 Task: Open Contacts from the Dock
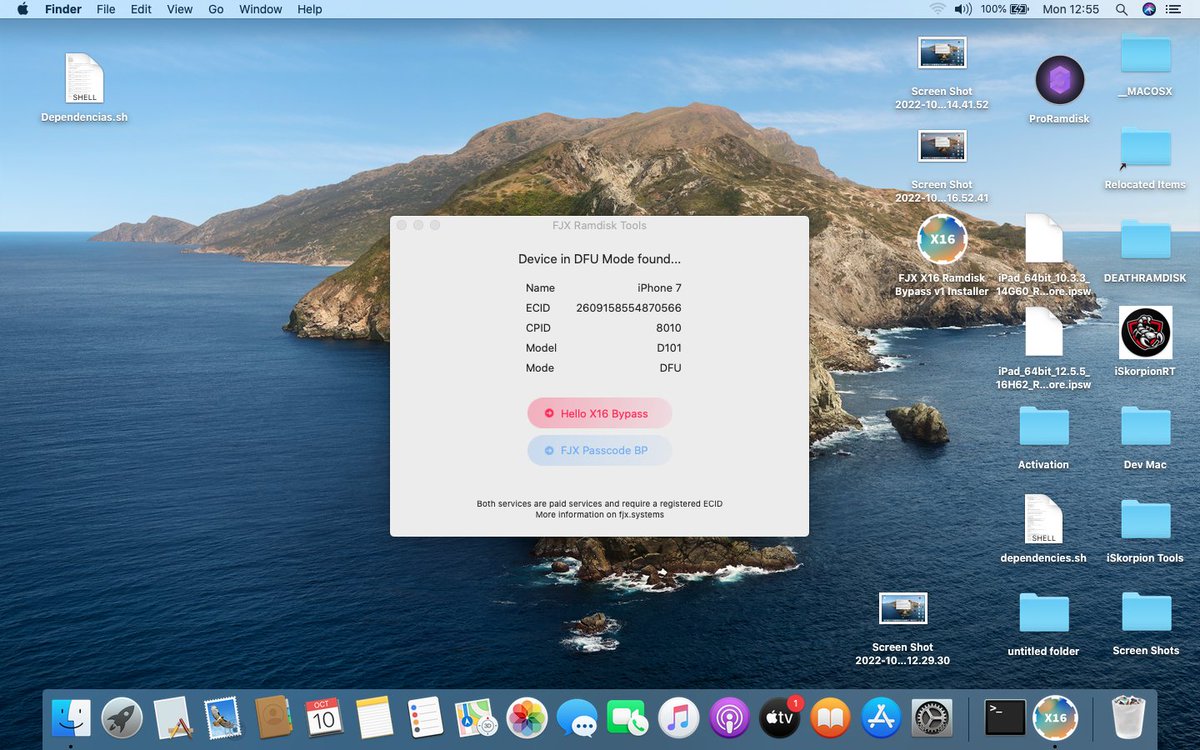pos(272,717)
